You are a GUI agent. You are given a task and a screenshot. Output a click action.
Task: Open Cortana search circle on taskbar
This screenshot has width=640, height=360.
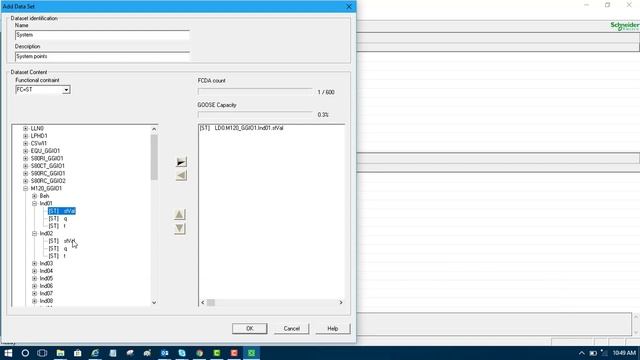coord(25,353)
